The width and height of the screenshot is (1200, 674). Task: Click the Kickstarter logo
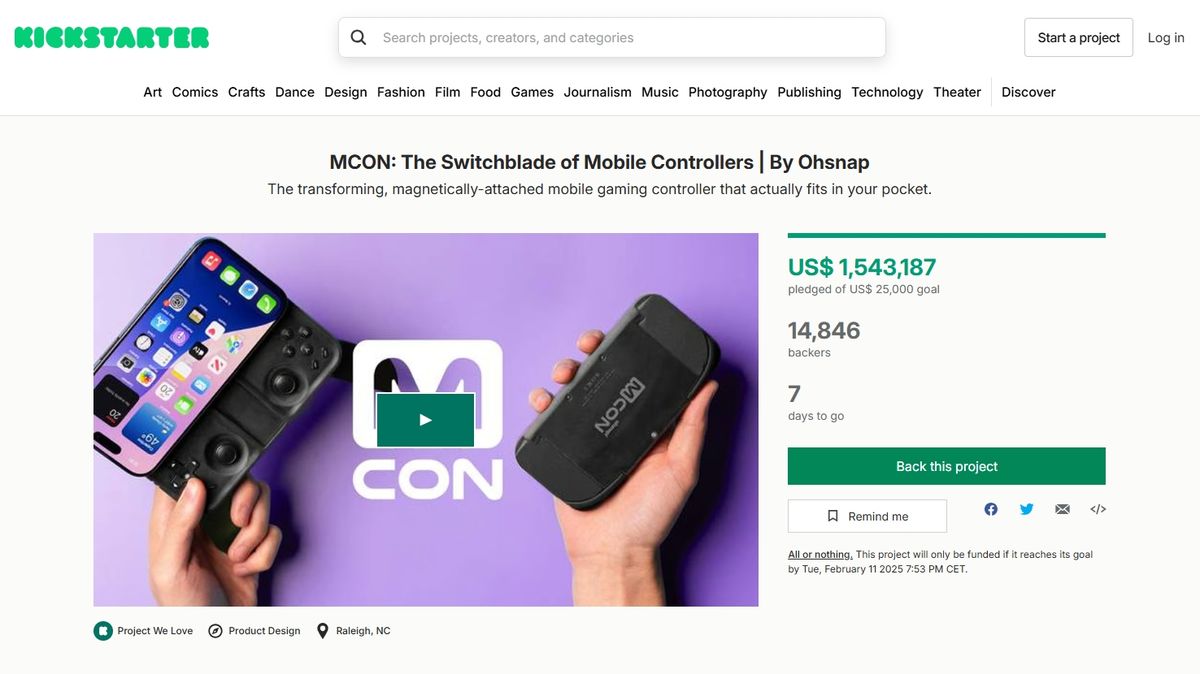click(x=111, y=38)
